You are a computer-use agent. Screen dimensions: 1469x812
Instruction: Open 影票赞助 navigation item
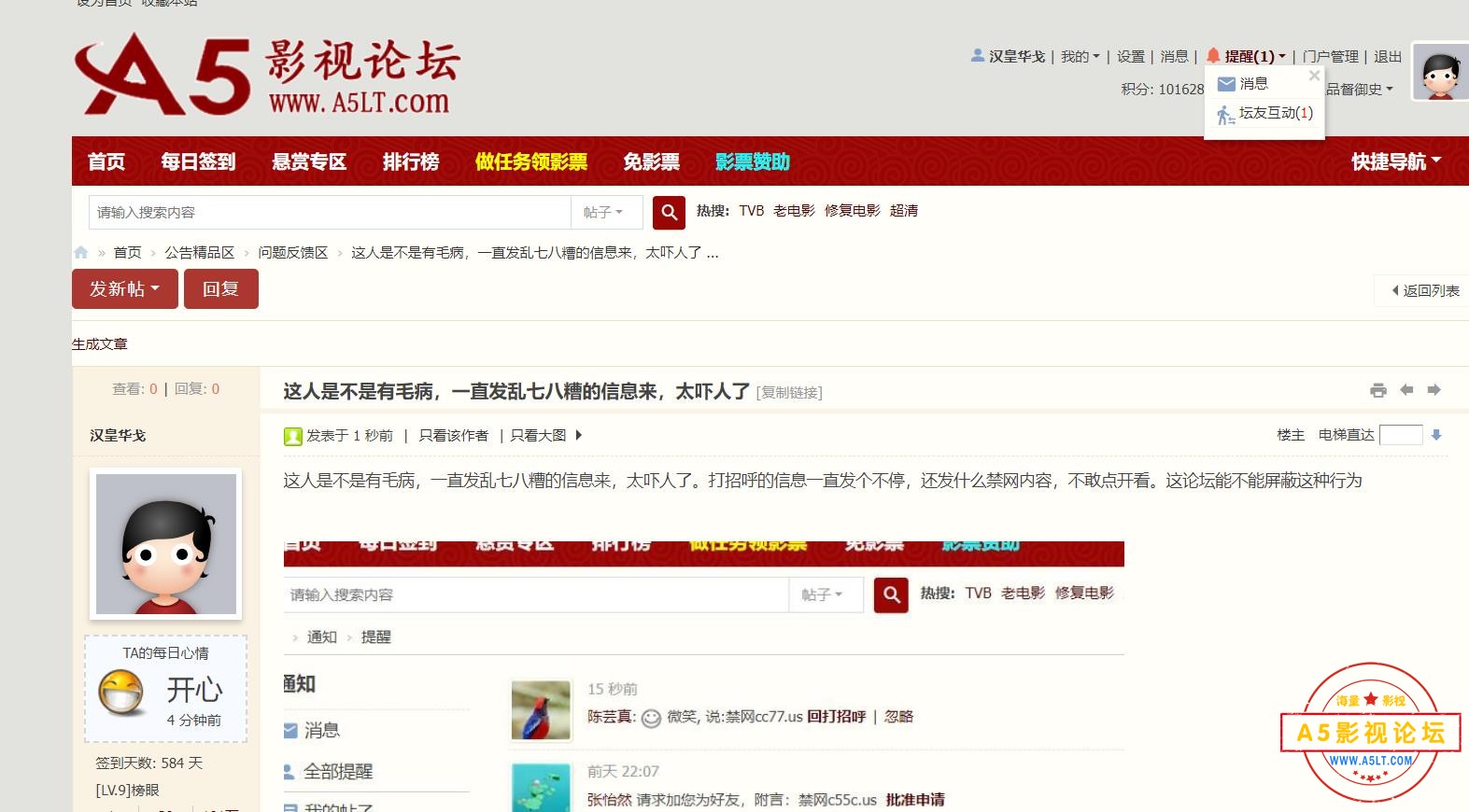[753, 161]
